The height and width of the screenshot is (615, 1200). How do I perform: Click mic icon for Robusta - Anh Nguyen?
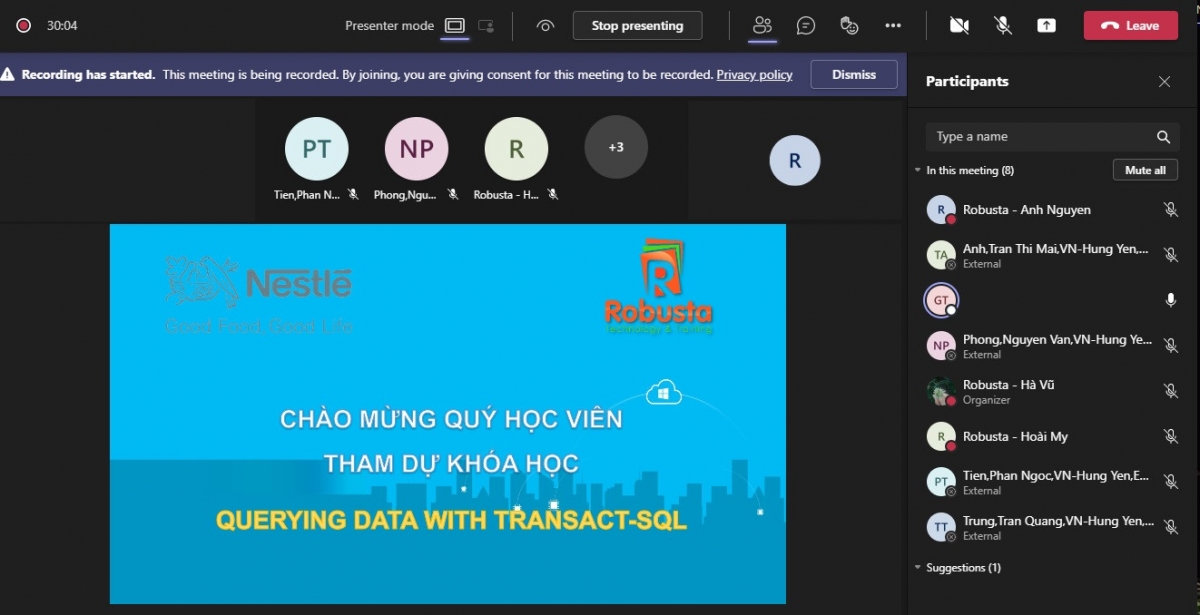point(1171,210)
